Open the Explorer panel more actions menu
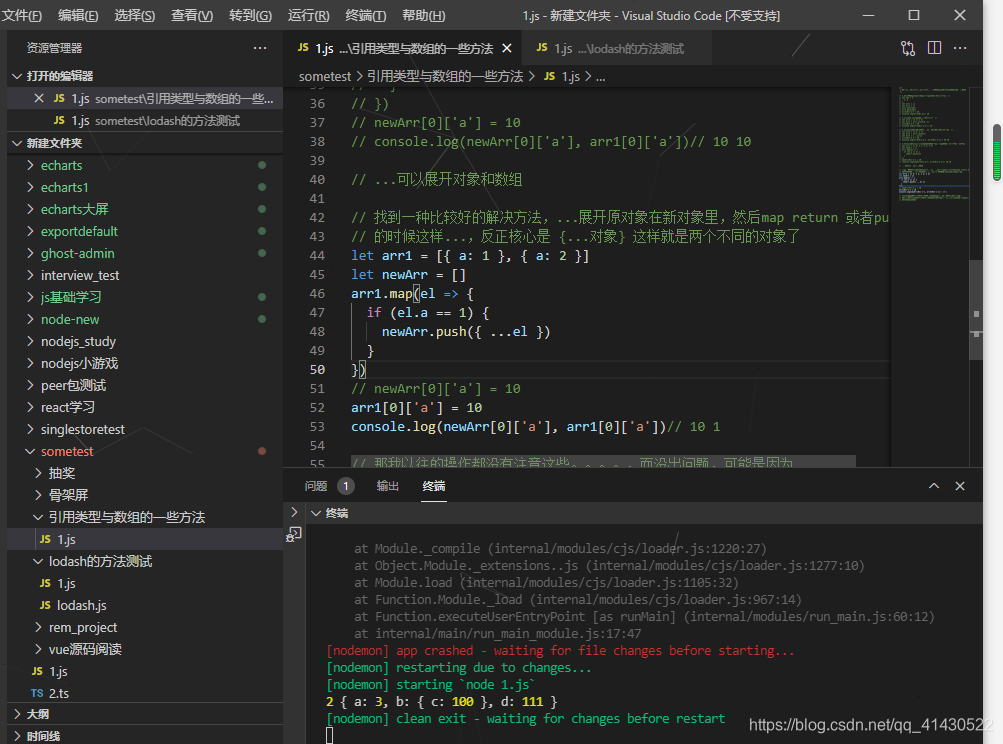Image resolution: width=1003 pixels, height=744 pixels. (260, 48)
